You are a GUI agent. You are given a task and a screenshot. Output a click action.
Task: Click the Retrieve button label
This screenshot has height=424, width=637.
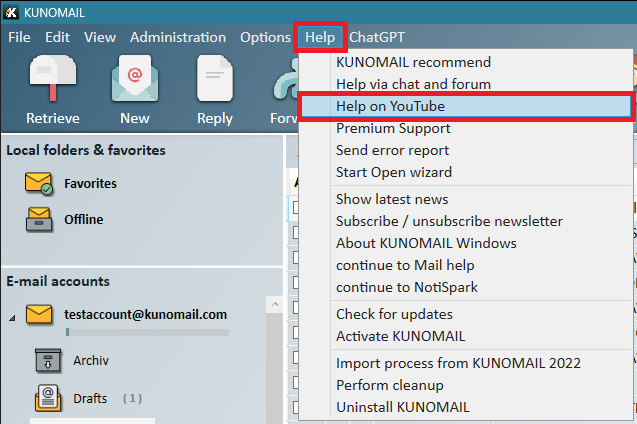click(x=53, y=118)
